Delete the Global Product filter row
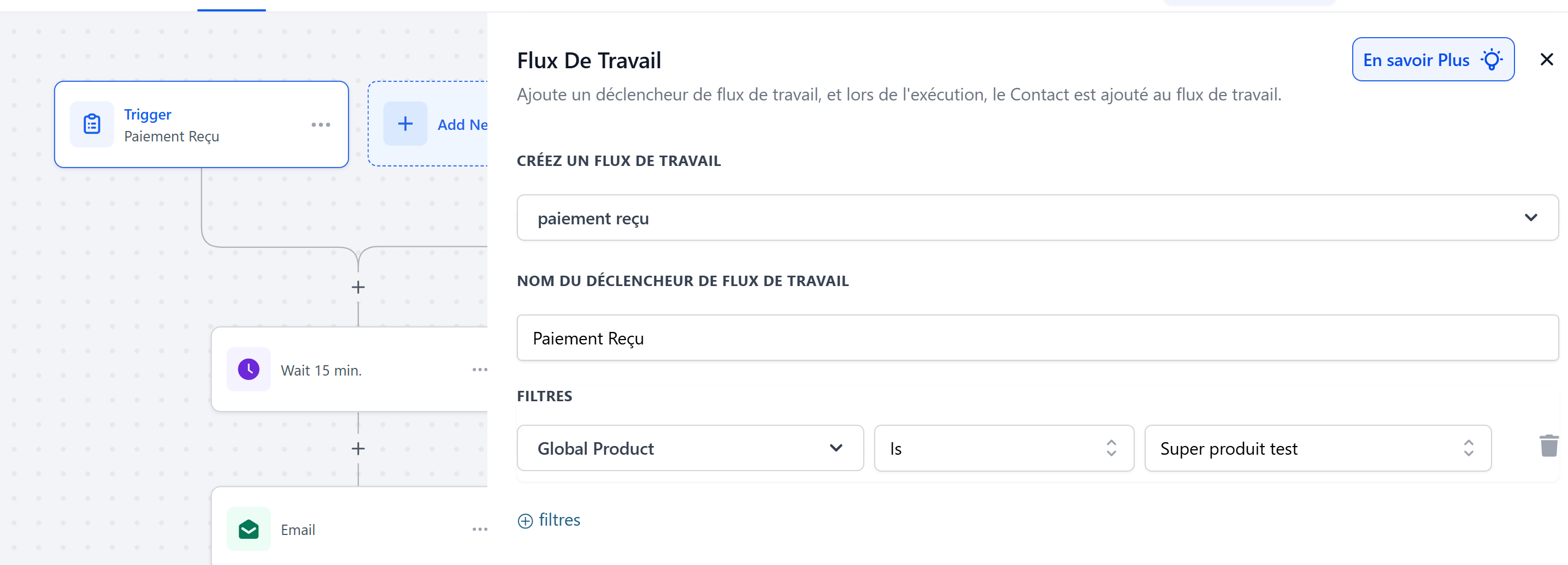The image size is (1568, 565). [x=1548, y=447]
